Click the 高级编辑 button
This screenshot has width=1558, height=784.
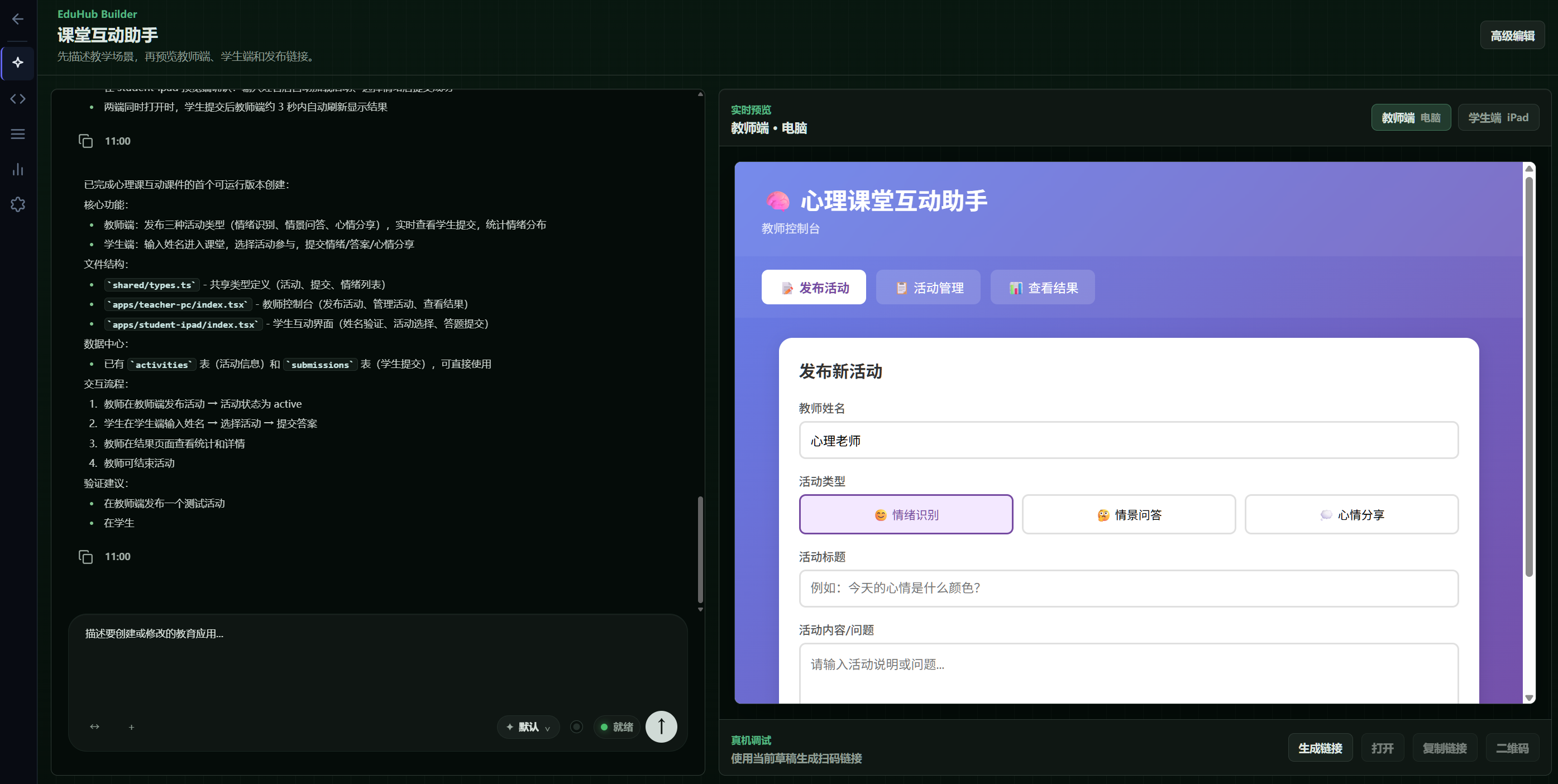point(1512,36)
